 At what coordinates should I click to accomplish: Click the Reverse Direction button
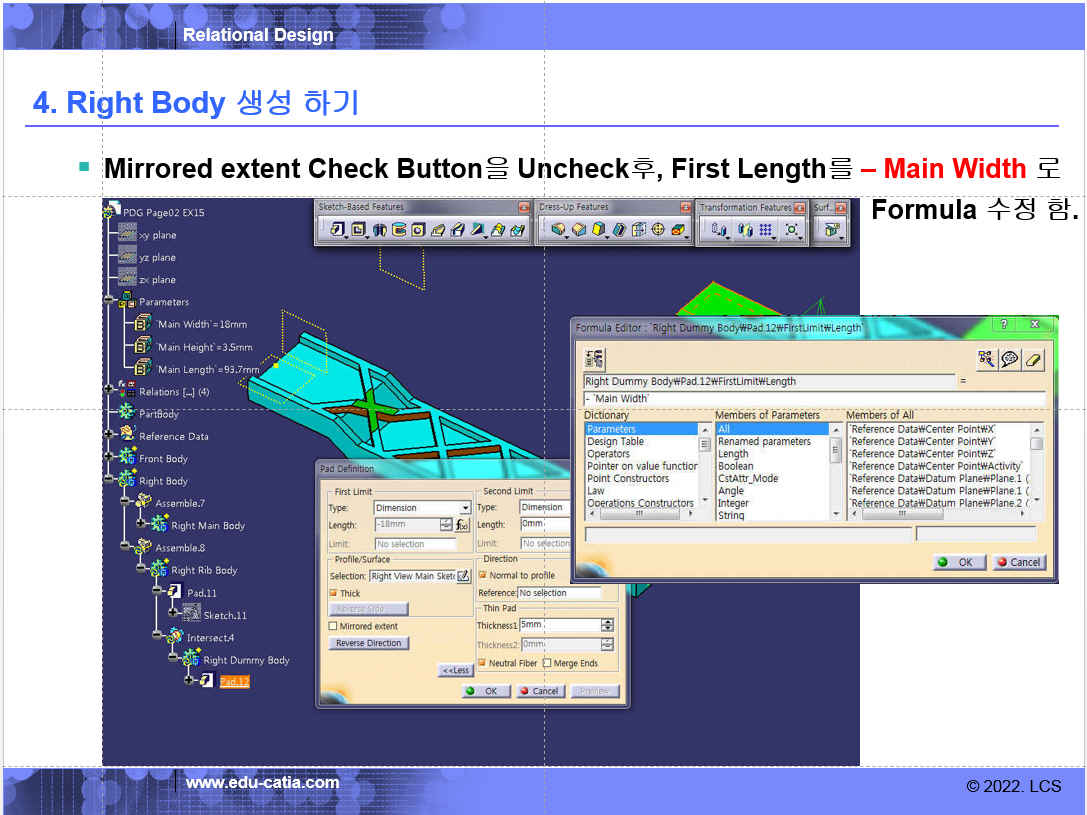tap(369, 643)
